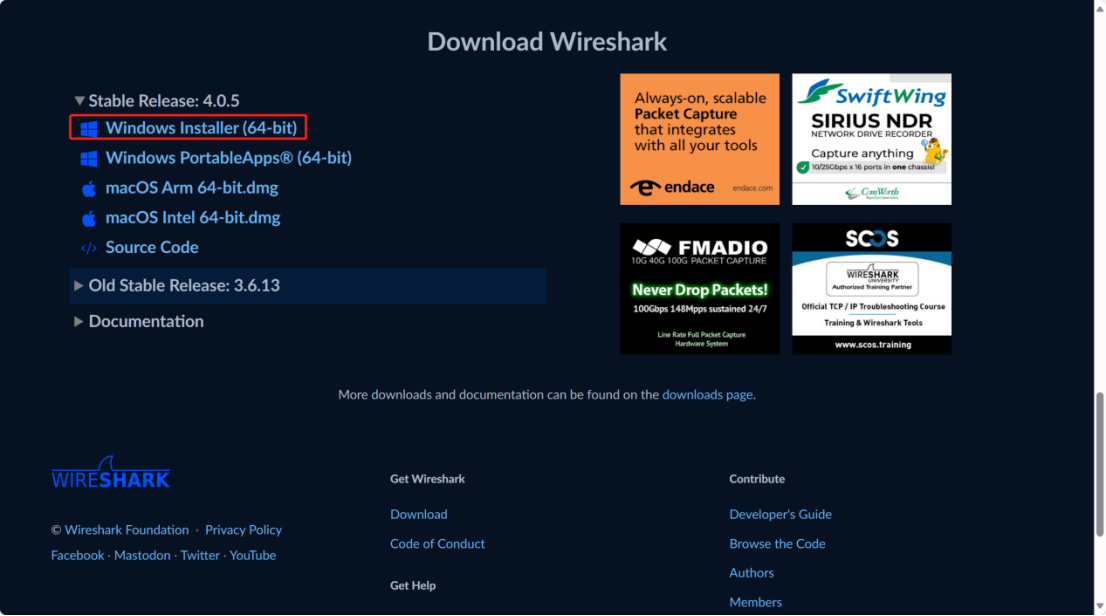Open the SCOS Wireshark training advertisement
This screenshot has width=1106, height=616.
pos(872,289)
